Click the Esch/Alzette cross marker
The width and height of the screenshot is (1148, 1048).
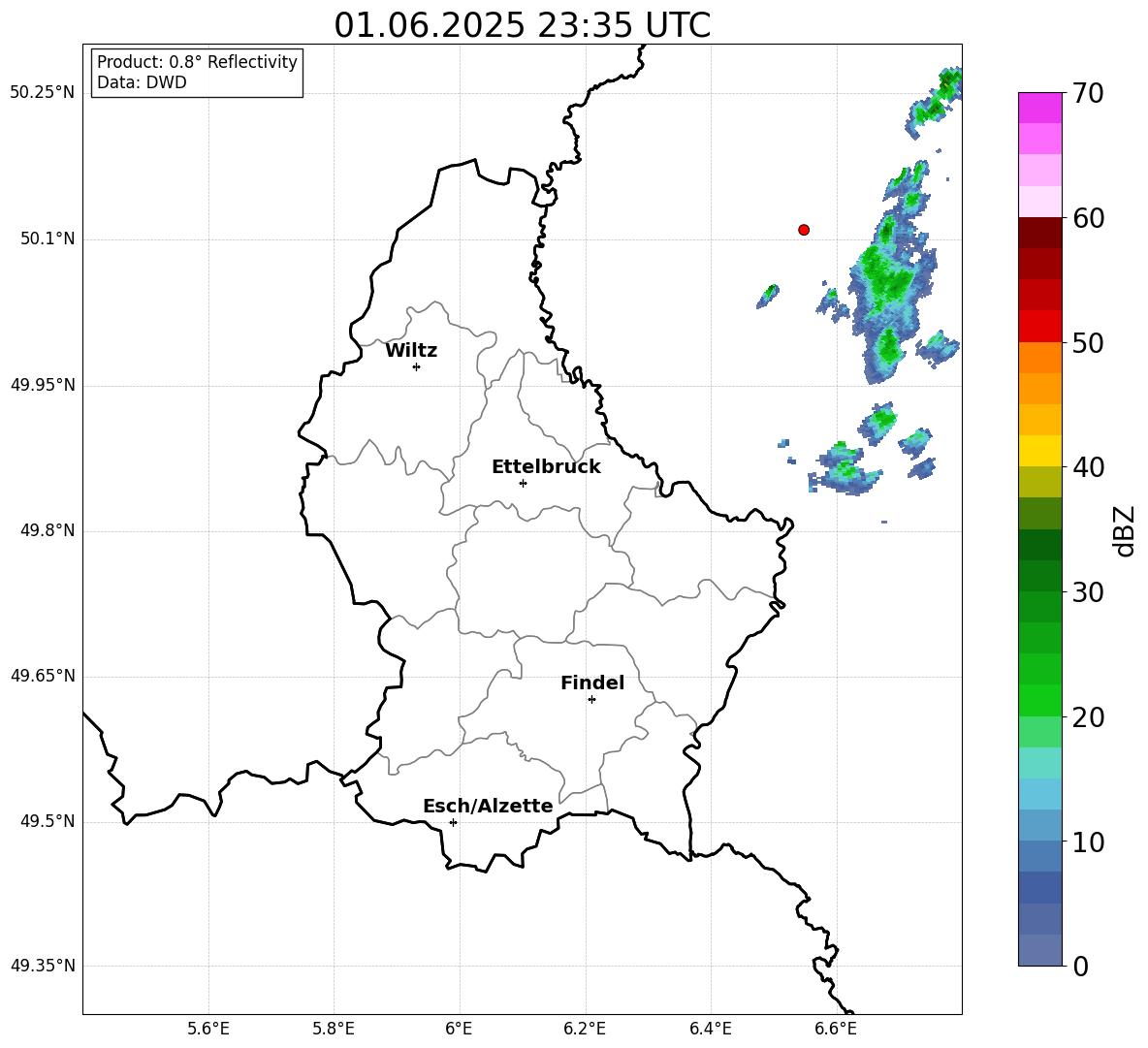click(453, 822)
